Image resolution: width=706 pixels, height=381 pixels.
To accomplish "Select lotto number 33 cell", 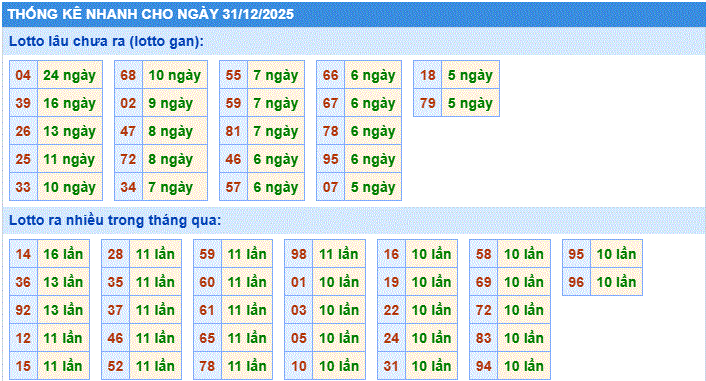I will pyautogui.click(x=23, y=186).
